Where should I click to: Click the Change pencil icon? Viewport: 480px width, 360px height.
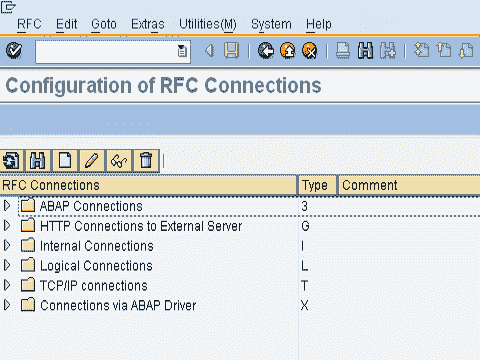pyautogui.click(x=92, y=161)
